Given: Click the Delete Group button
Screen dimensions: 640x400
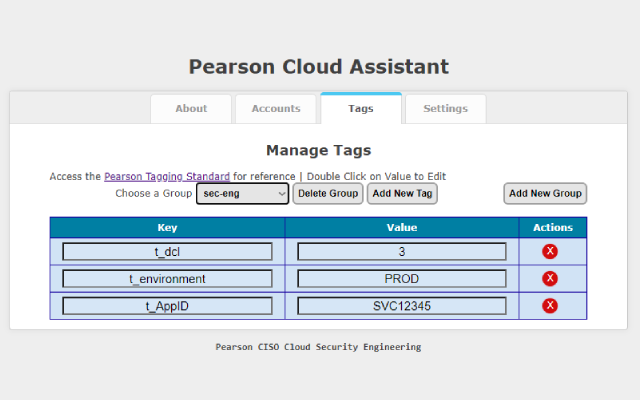Looking at the screenshot, I should [328, 193].
